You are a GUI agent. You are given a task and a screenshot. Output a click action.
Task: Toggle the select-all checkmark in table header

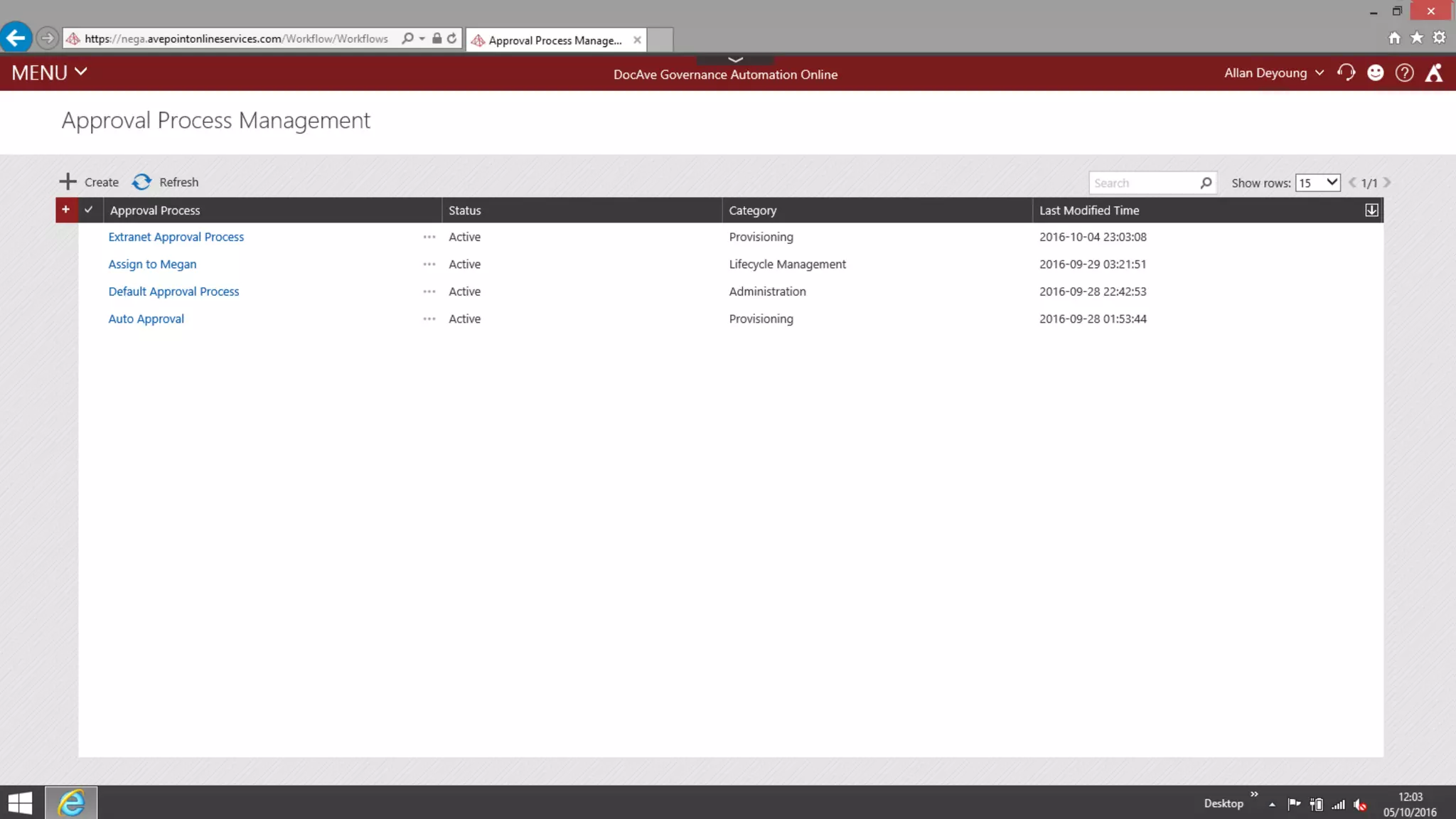[89, 210]
